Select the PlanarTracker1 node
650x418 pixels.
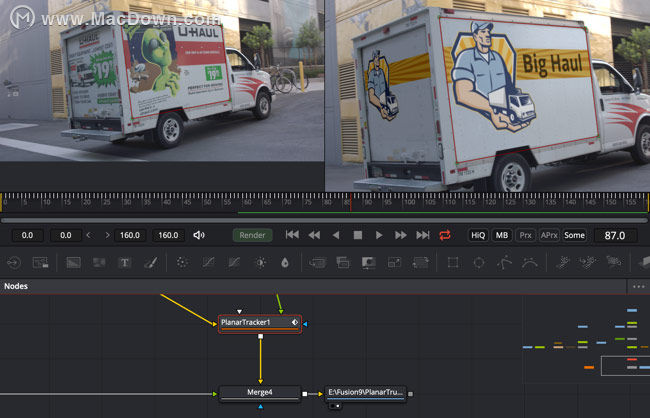click(x=260, y=323)
